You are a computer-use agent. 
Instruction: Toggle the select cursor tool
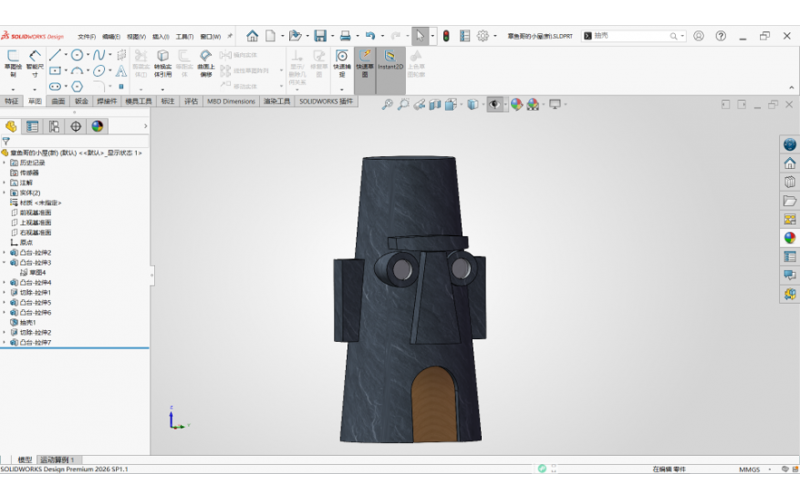coord(419,36)
